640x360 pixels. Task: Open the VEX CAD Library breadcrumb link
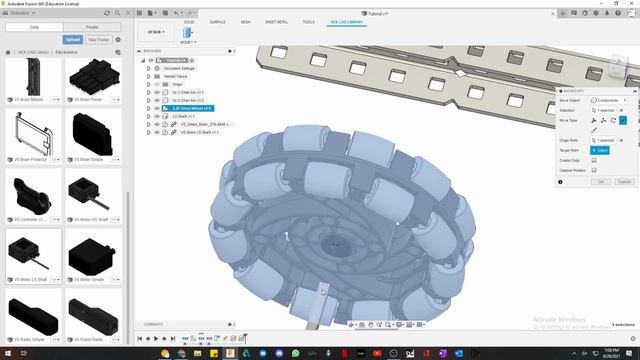[33, 52]
